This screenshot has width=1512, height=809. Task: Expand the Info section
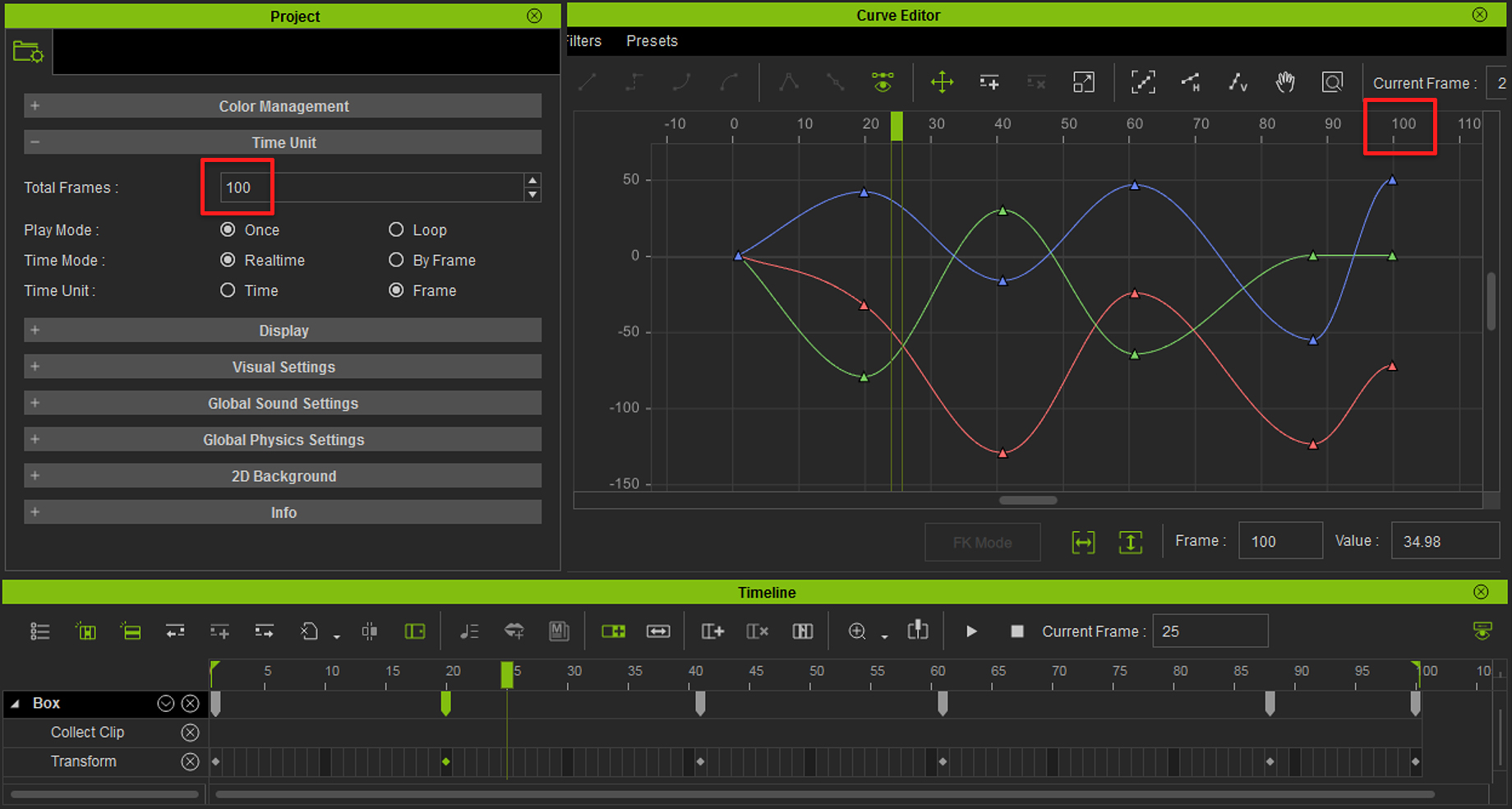pyautogui.click(x=283, y=512)
